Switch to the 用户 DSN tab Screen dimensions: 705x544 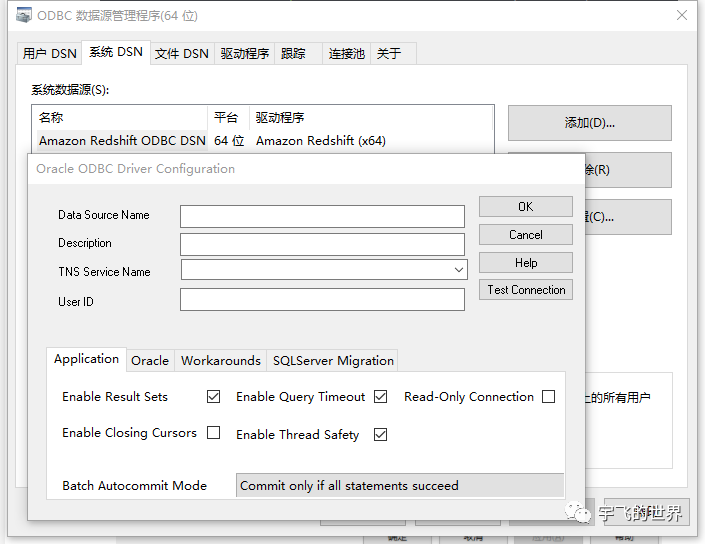(49, 54)
